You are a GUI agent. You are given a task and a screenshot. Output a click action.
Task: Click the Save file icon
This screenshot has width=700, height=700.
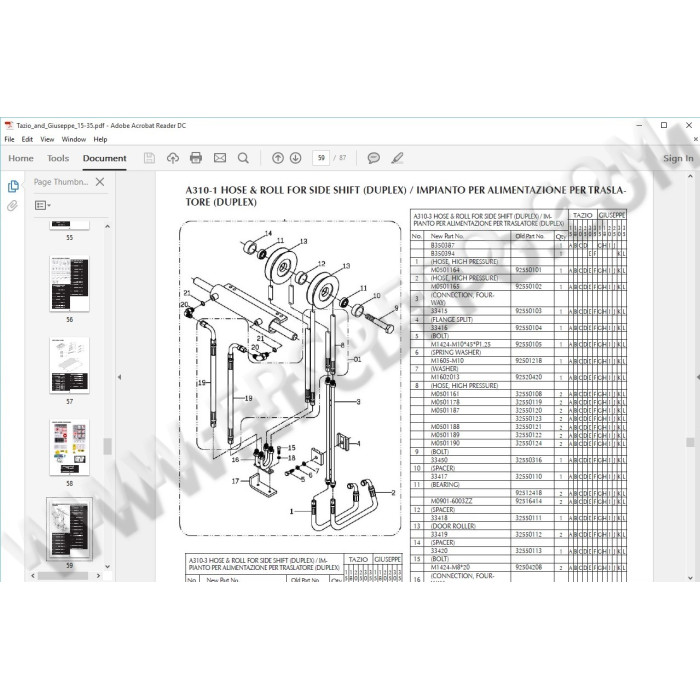click(x=149, y=158)
